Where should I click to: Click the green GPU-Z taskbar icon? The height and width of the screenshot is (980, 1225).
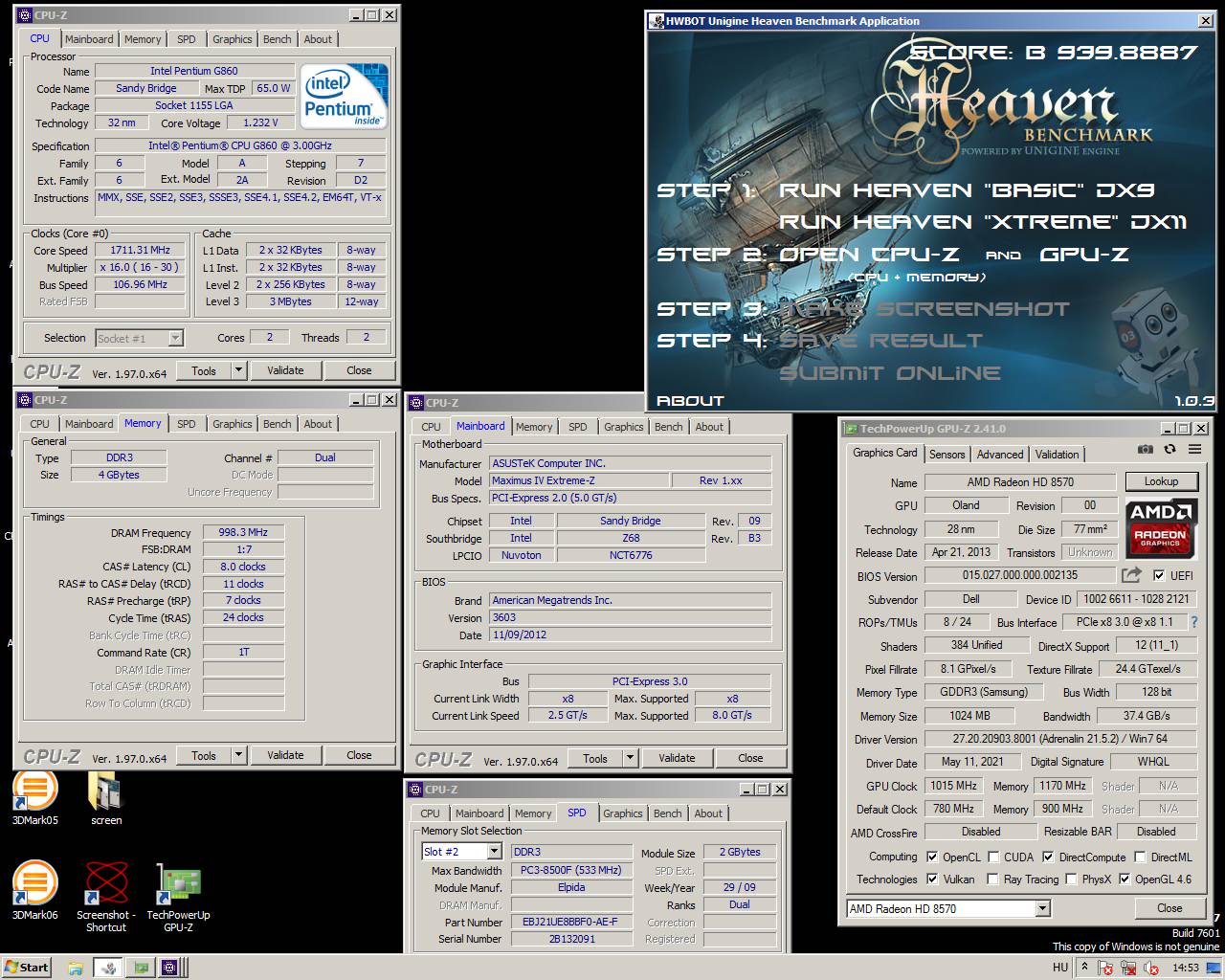[142, 968]
